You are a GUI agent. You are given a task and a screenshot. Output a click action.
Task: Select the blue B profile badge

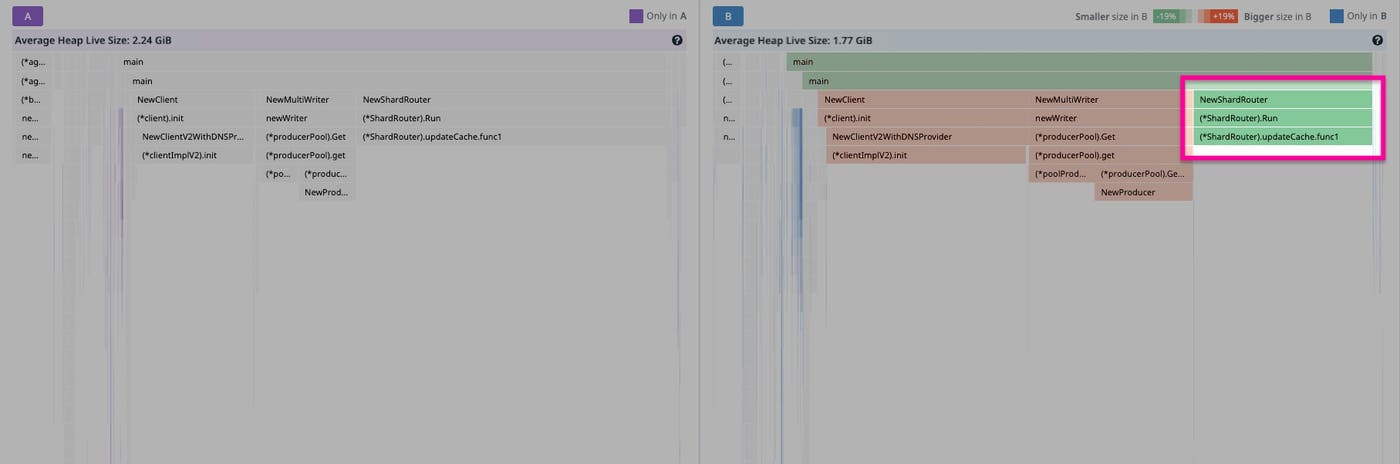(728, 16)
